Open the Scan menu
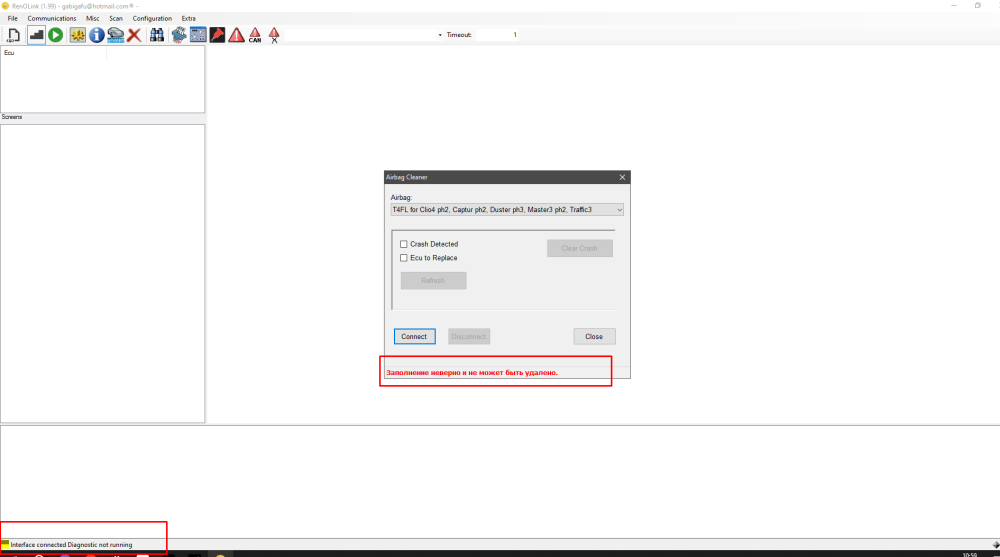 coord(116,19)
